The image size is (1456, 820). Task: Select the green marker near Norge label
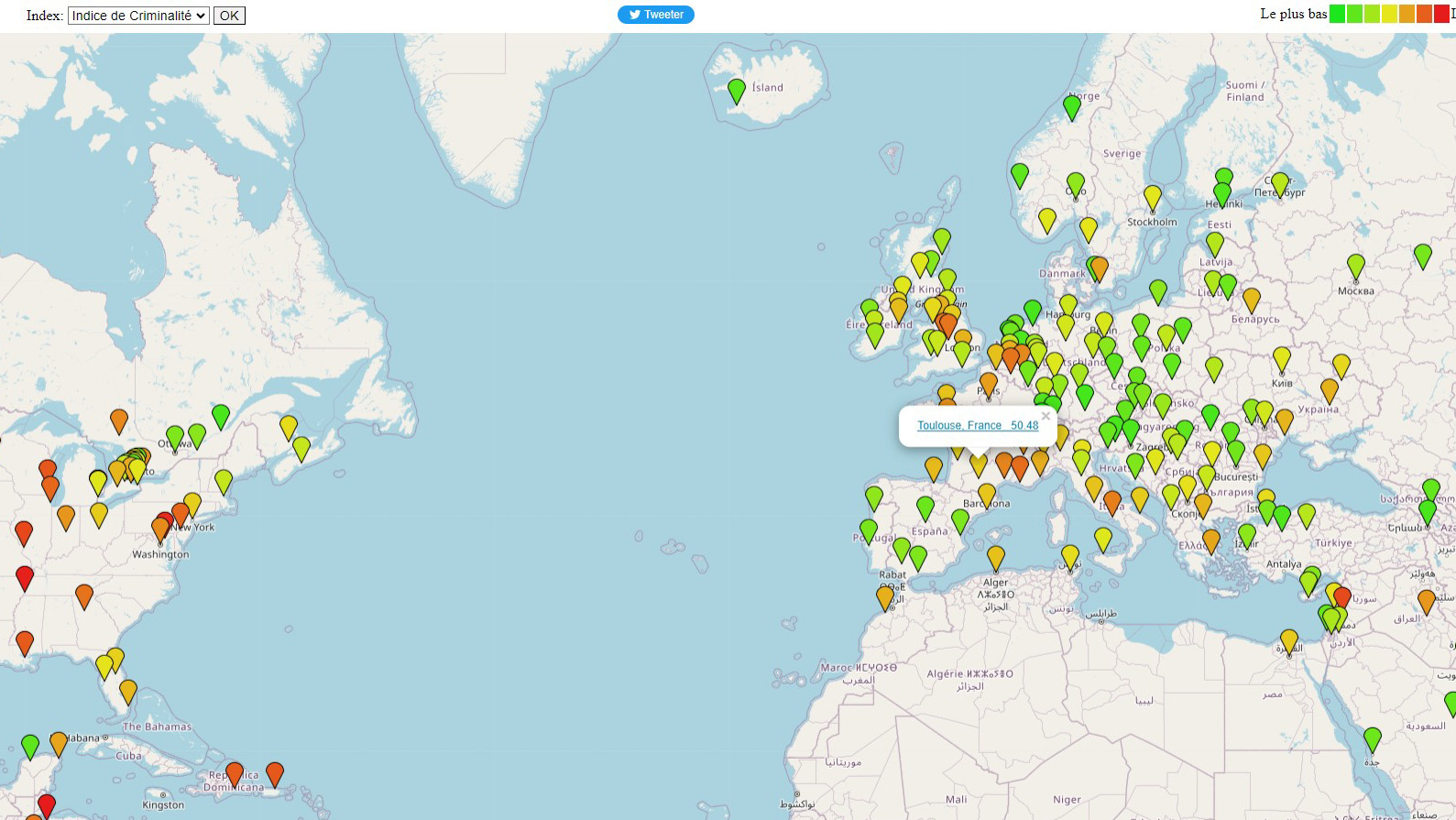click(x=1071, y=106)
